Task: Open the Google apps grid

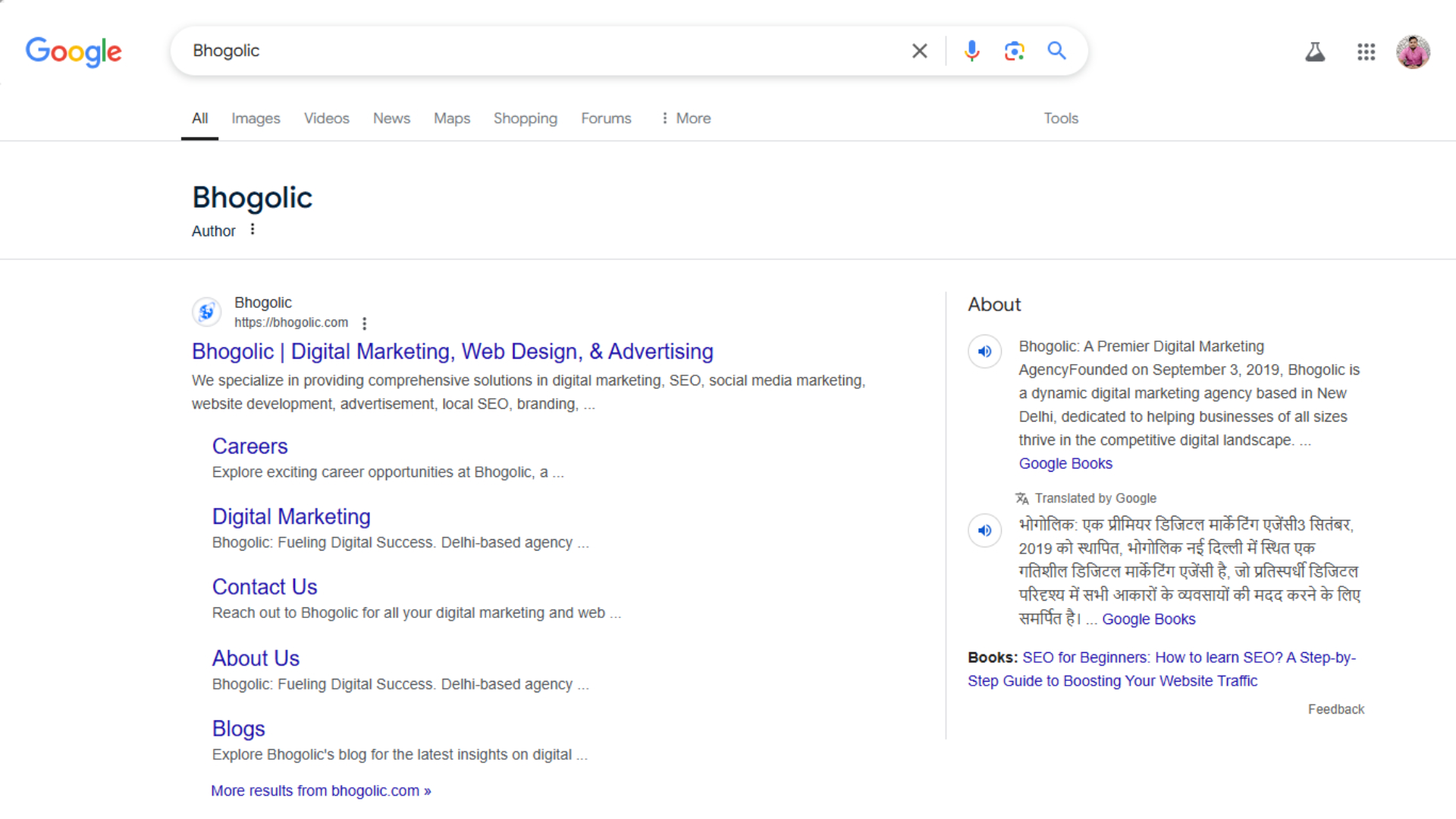Action: click(1366, 52)
